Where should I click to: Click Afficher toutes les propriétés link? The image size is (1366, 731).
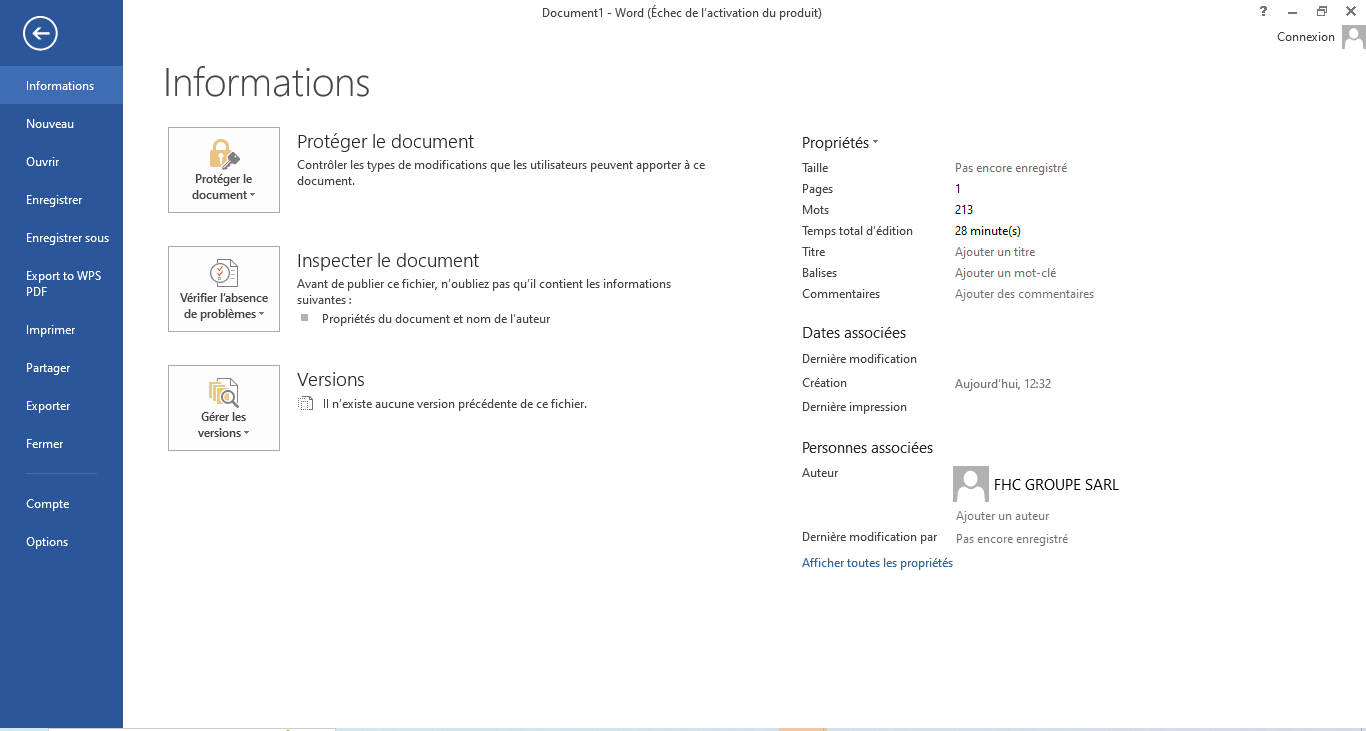coord(877,563)
